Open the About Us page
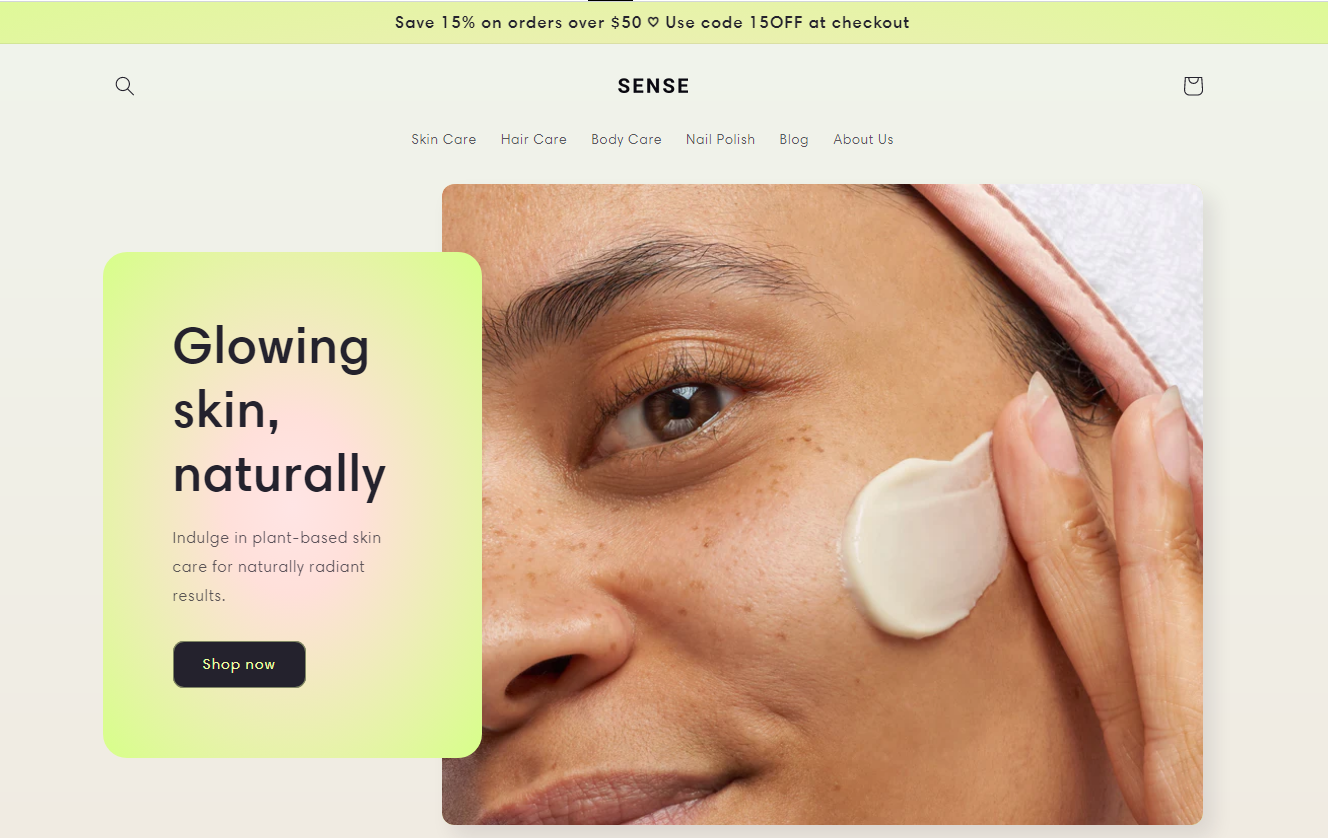The height and width of the screenshot is (838, 1328). pos(863,139)
